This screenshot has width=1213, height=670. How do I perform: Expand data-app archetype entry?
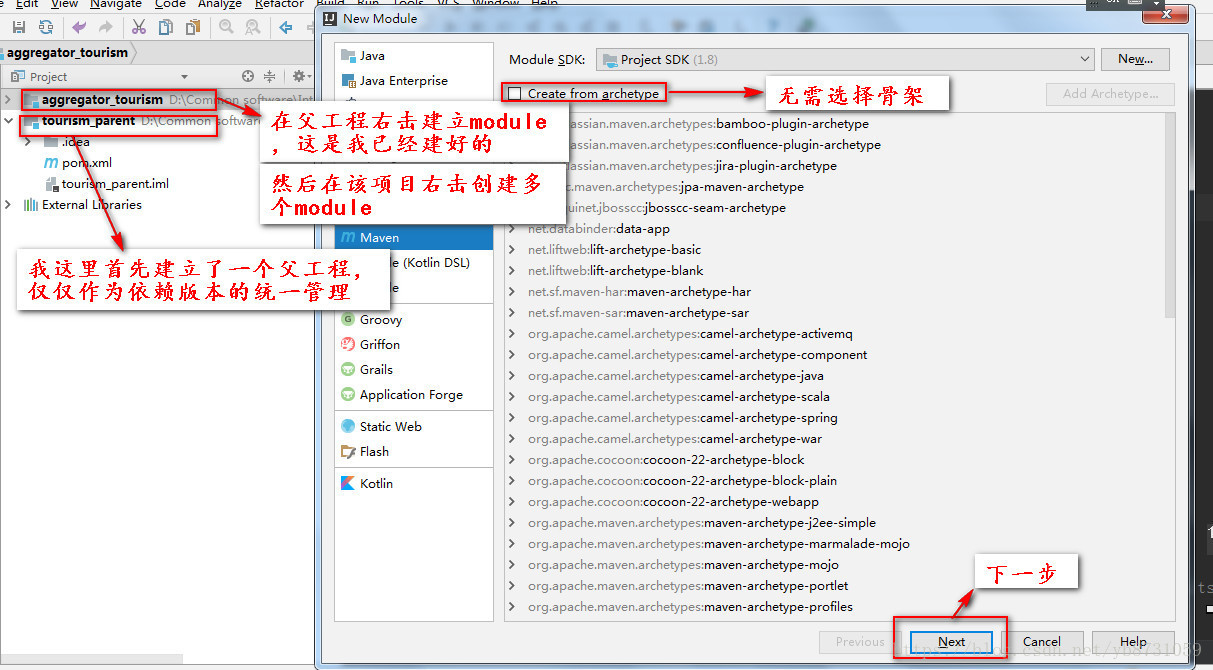(x=513, y=229)
